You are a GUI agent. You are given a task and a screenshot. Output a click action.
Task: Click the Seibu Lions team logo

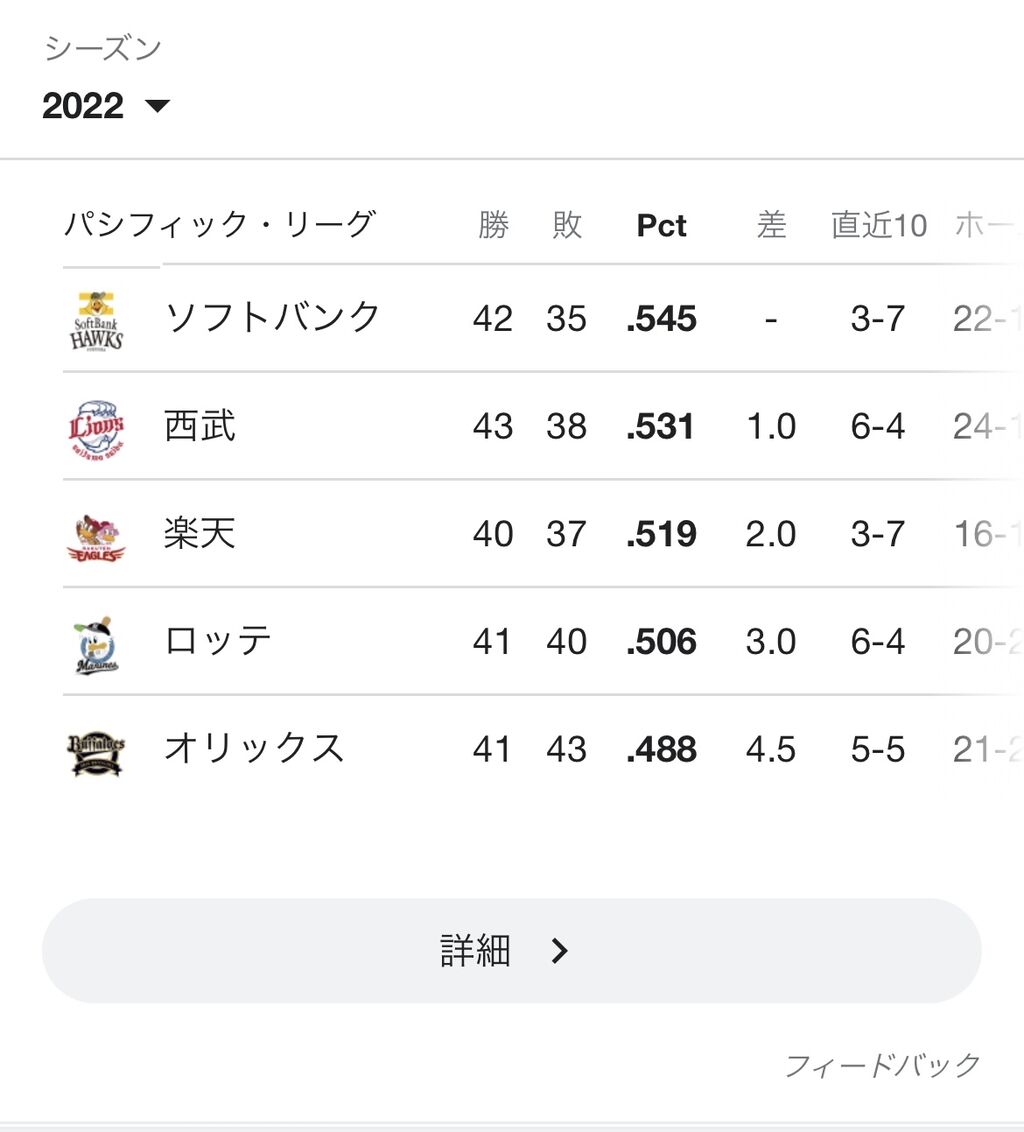[96, 427]
